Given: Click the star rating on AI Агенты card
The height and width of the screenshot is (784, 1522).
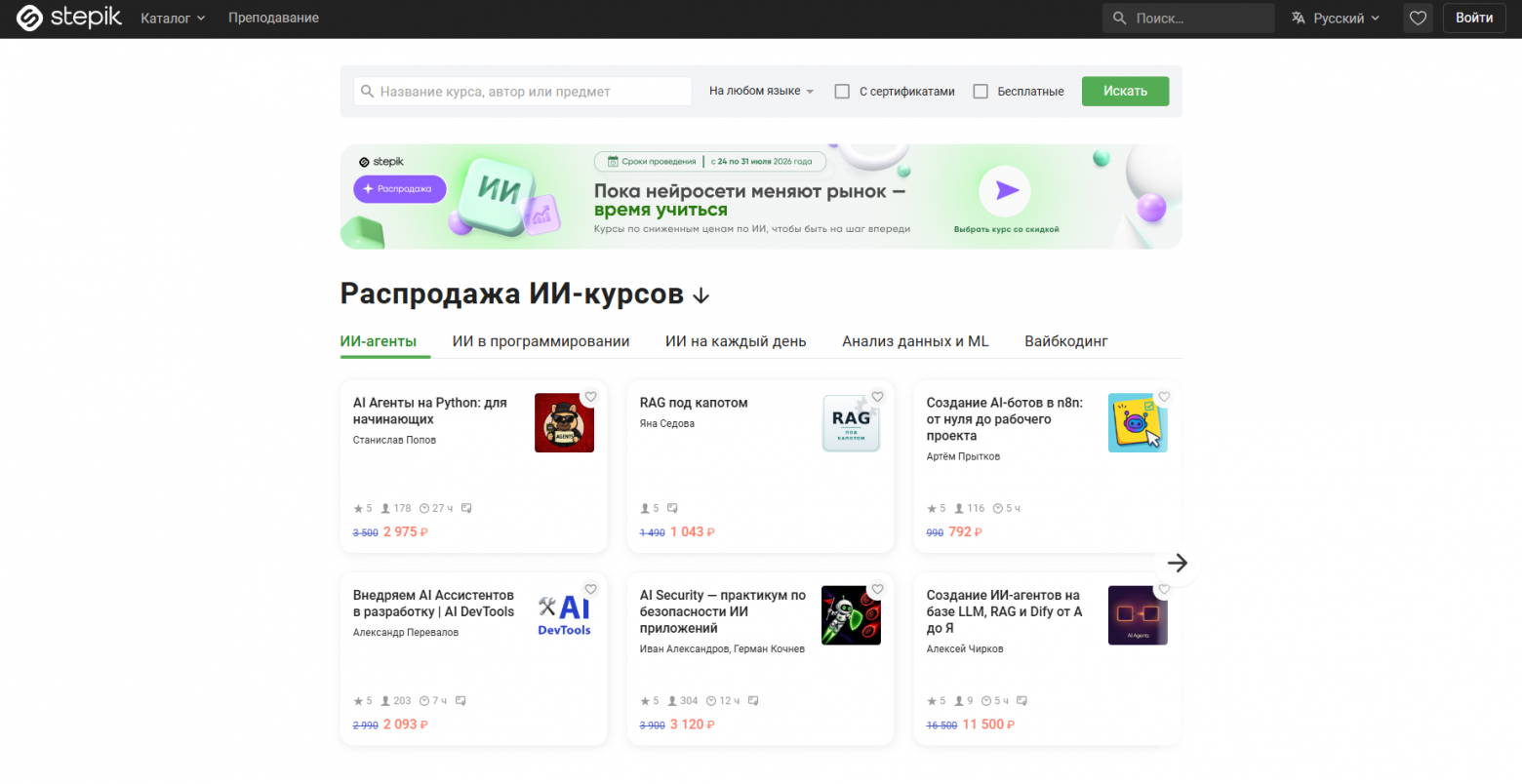Looking at the screenshot, I should (363, 508).
